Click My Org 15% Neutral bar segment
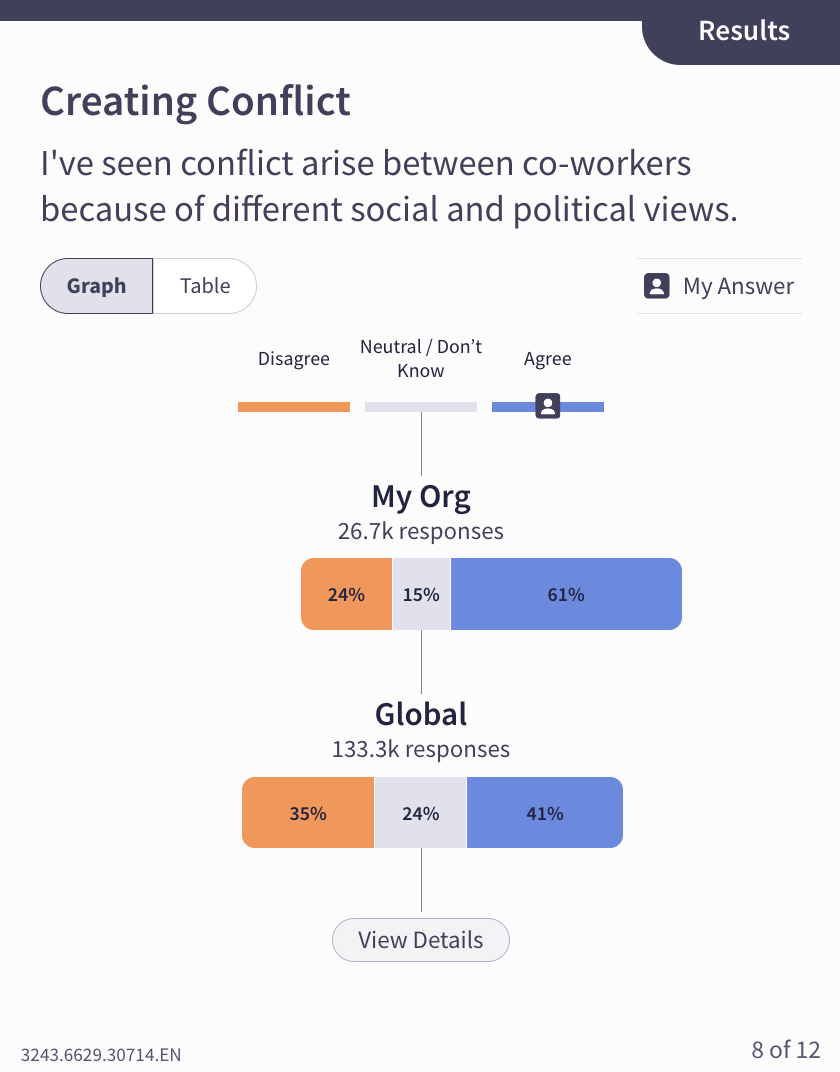Screen dimensions: 840x1072 pos(421,594)
